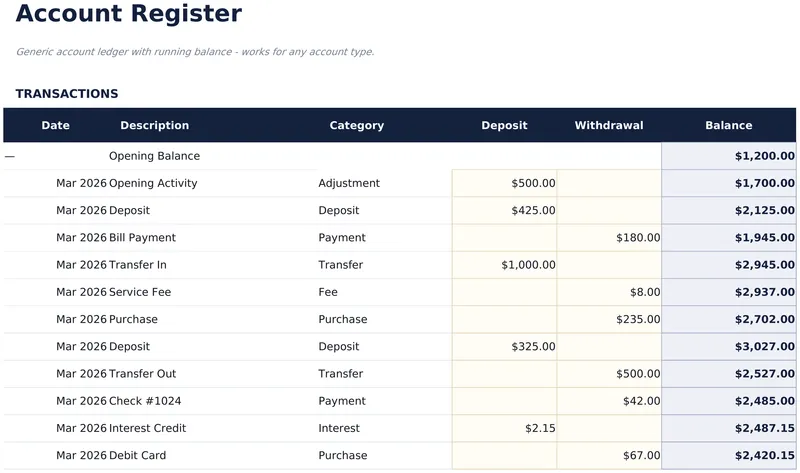Select the $8.00 Service Fee withdrawal cell
The image size is (800, 473).
click(609, 292)
